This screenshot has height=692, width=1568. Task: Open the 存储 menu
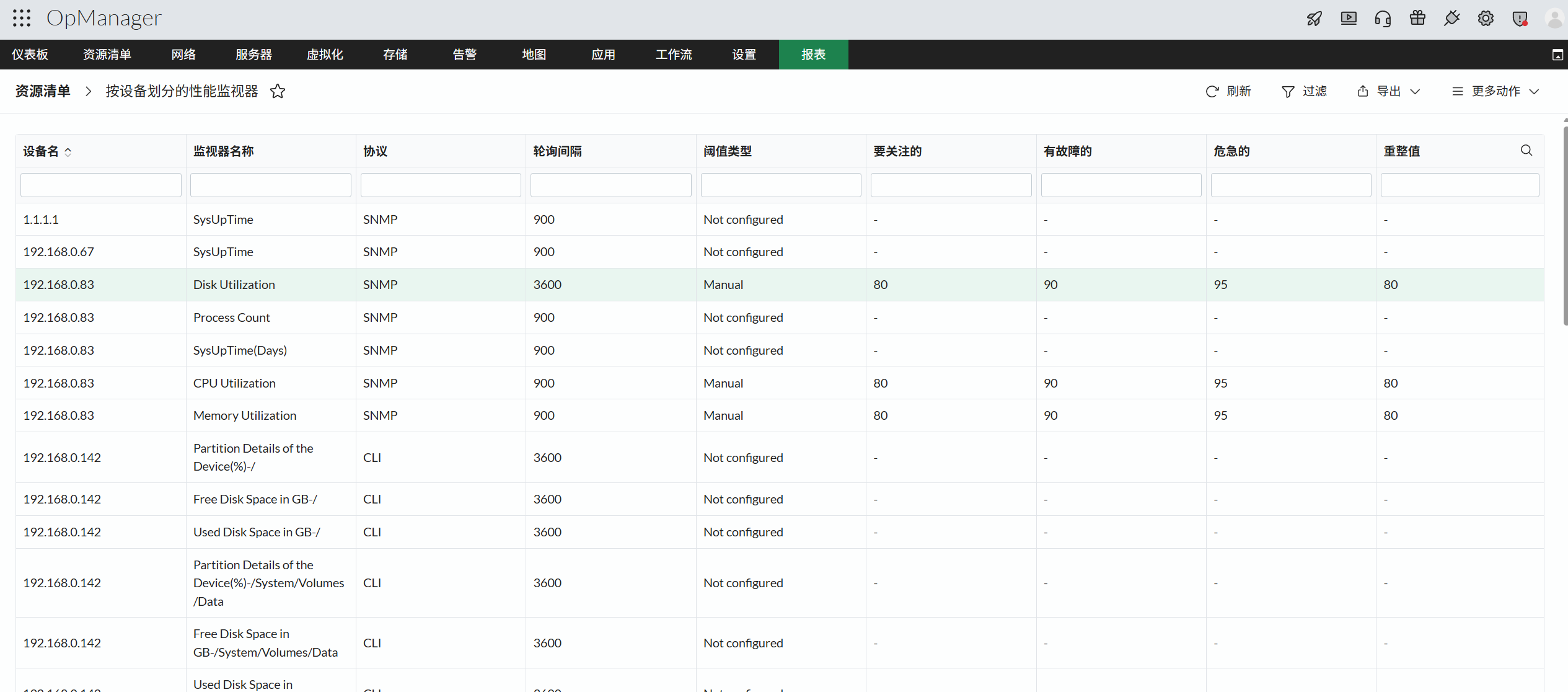[395, 55]
